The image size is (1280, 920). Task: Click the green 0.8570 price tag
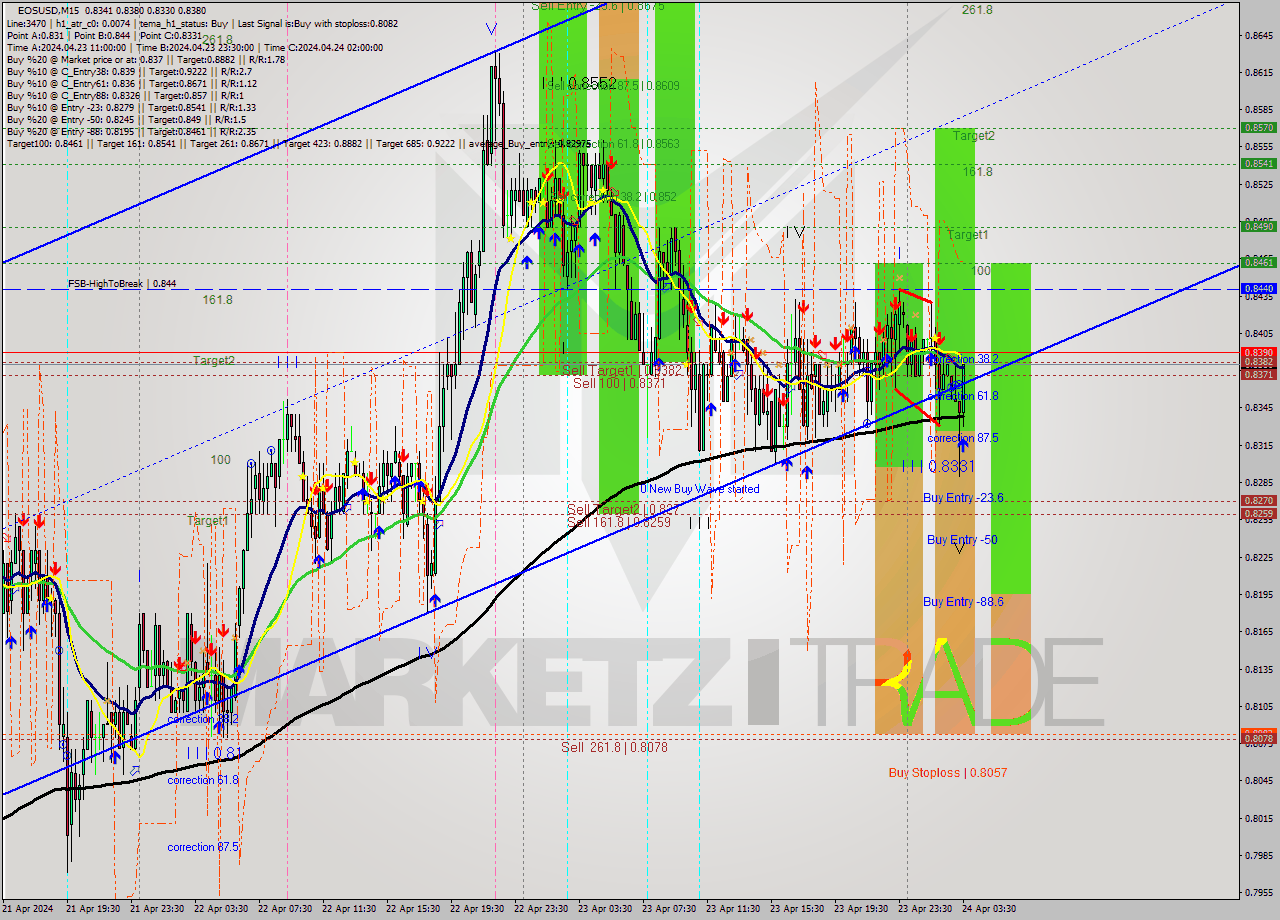tap(1258, 128)
